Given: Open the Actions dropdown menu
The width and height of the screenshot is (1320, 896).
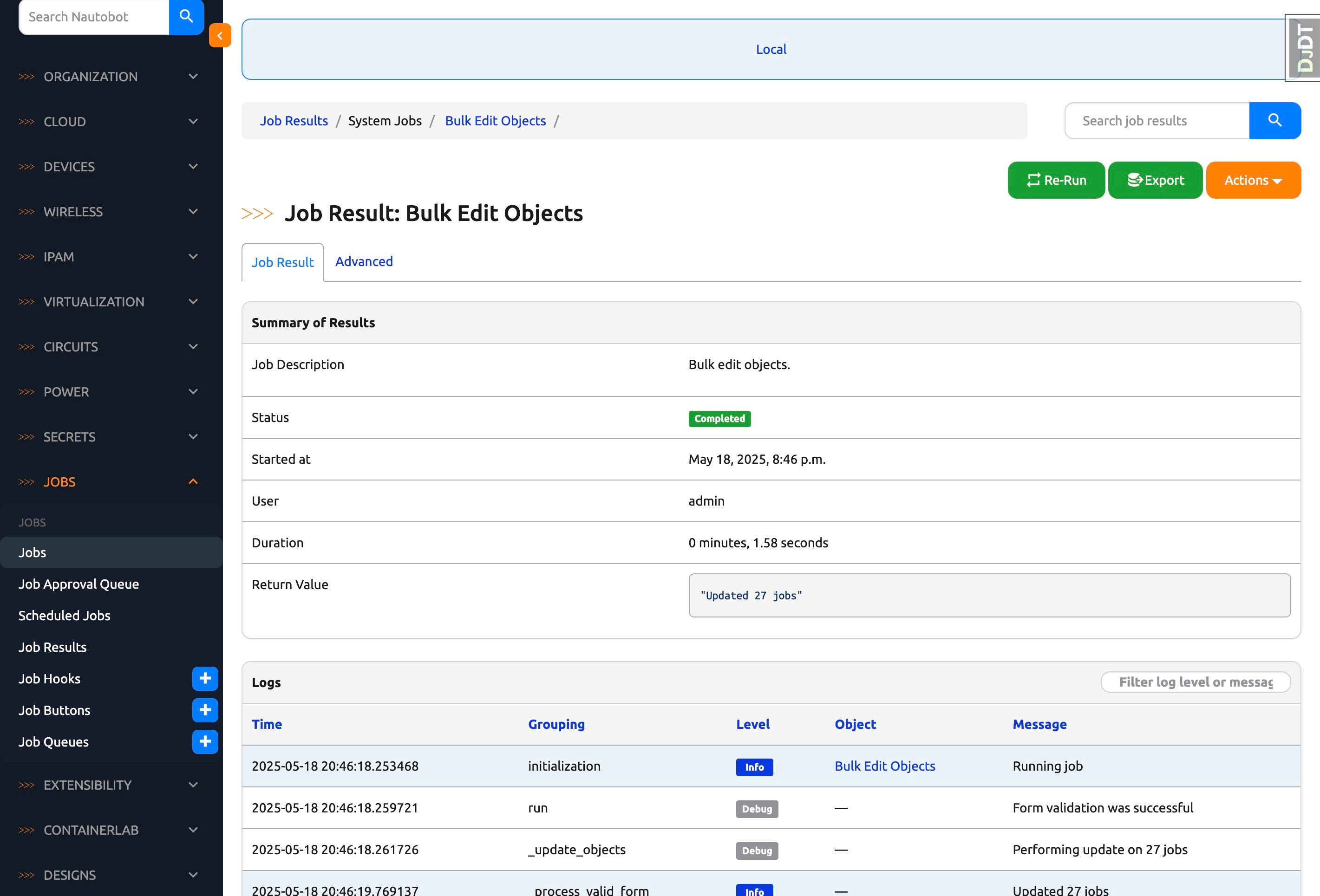Looking at the screenshot, I should 1253,180.
